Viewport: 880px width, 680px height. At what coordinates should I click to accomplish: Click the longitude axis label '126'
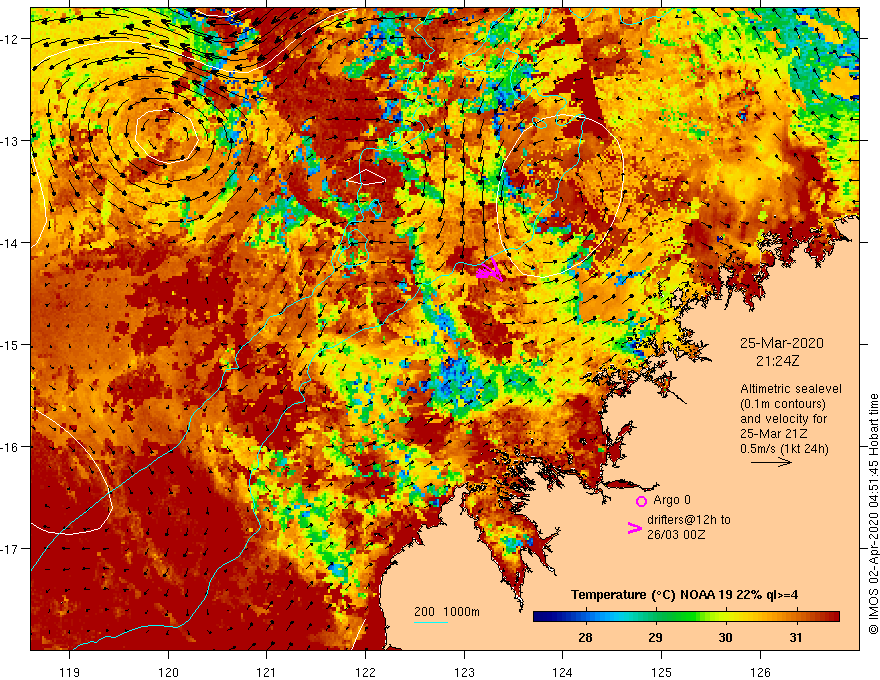click(760, 672)
